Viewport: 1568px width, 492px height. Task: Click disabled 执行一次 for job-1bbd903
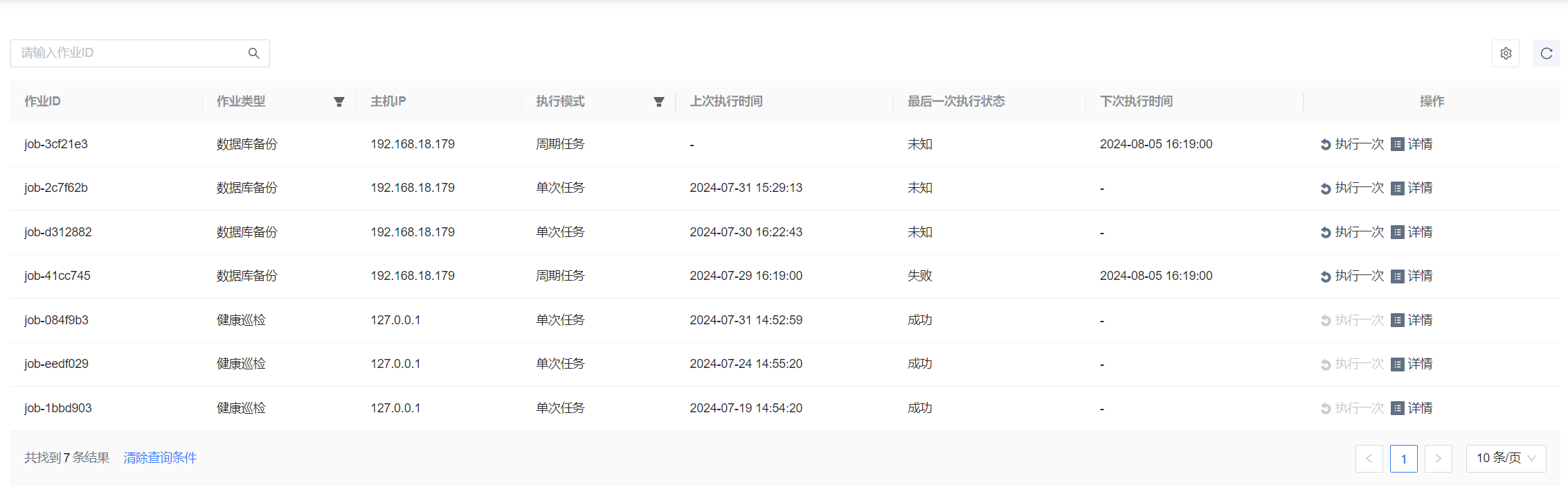[x=1352, y=408]
